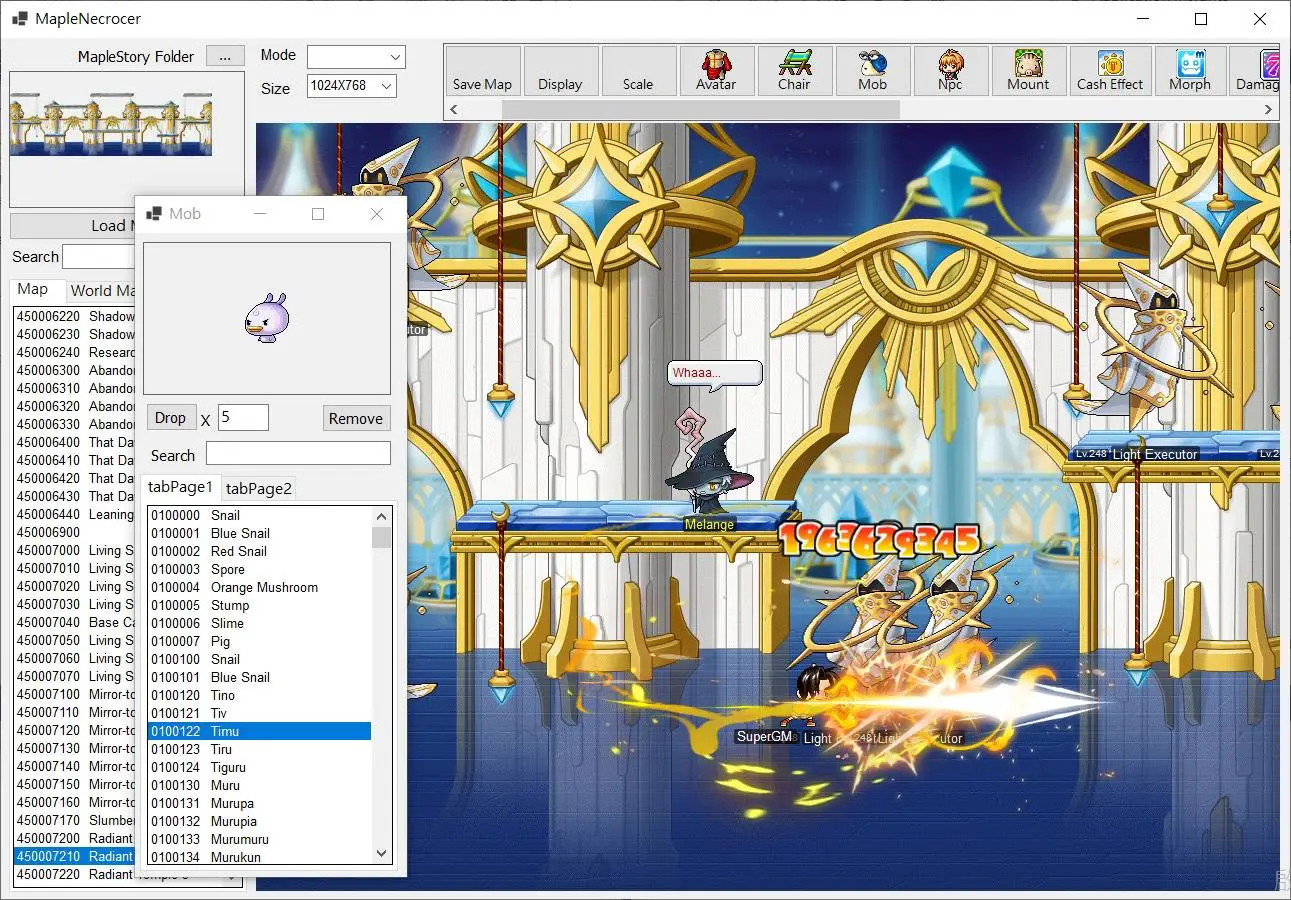Select mob 0100002 Red Snail
The height and width of the screenshot is (900, 1291).
[259, 551]
